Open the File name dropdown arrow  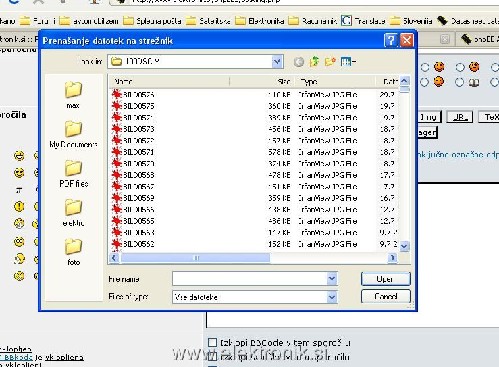tap(332, 279)
